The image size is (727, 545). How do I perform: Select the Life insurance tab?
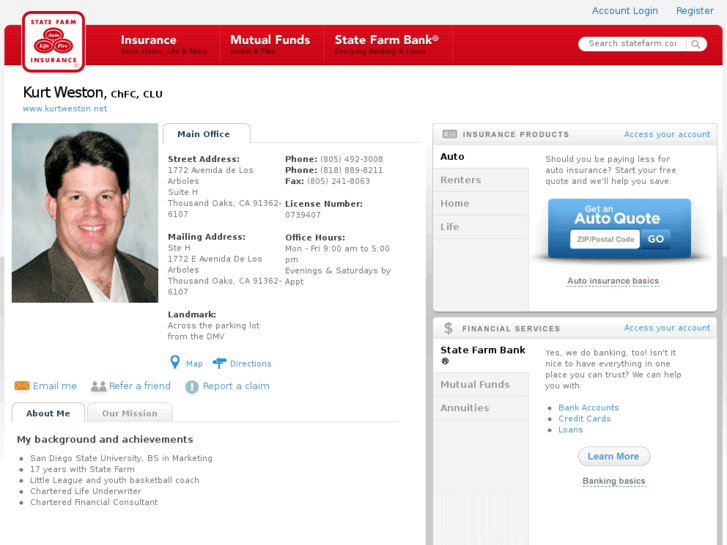(x=481, y=227)
